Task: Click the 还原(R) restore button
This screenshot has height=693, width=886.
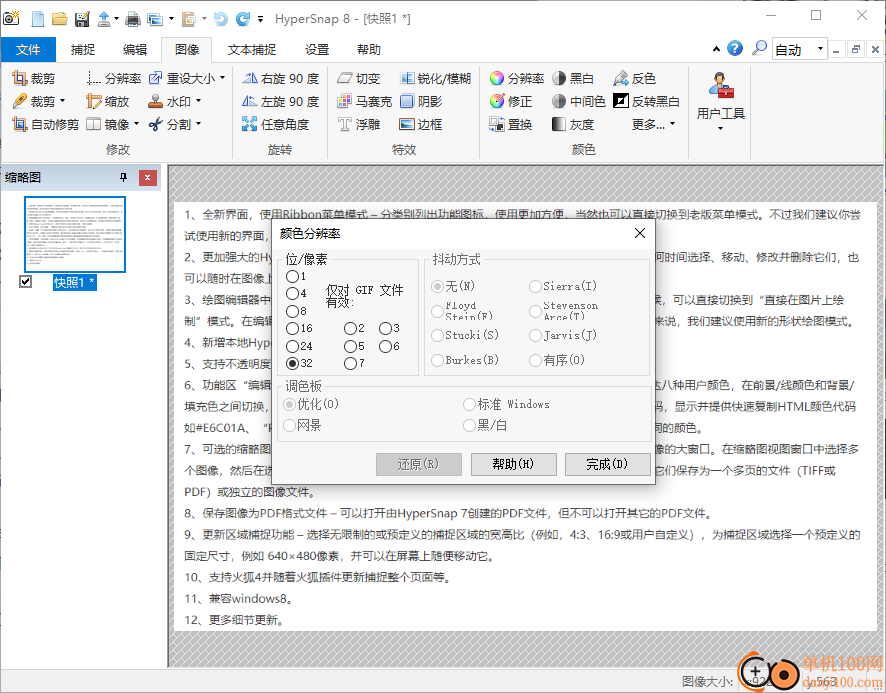Action: pos(419,464)
